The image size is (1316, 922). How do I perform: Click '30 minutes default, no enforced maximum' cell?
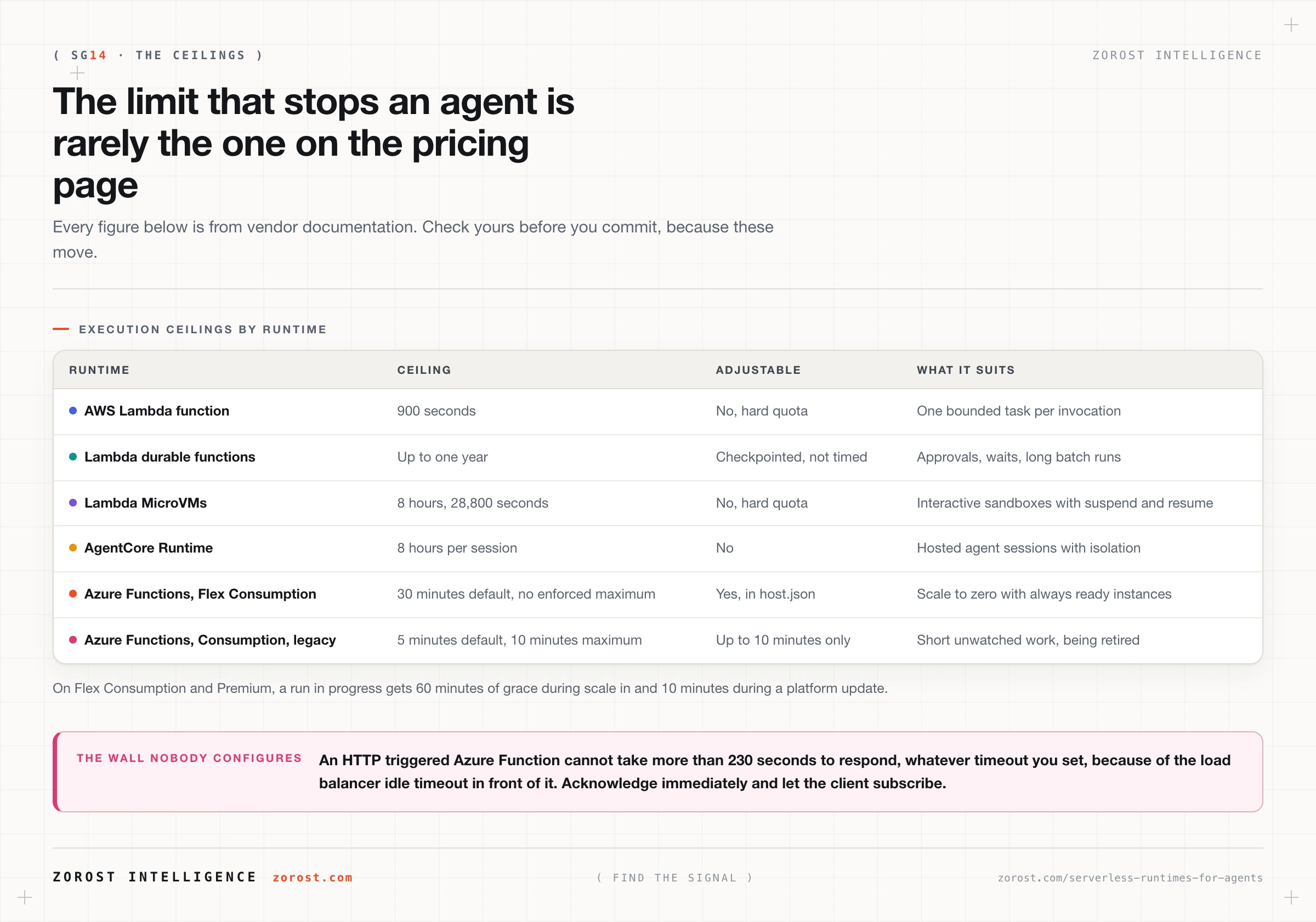pyautogui.click(x=526, y=594)
